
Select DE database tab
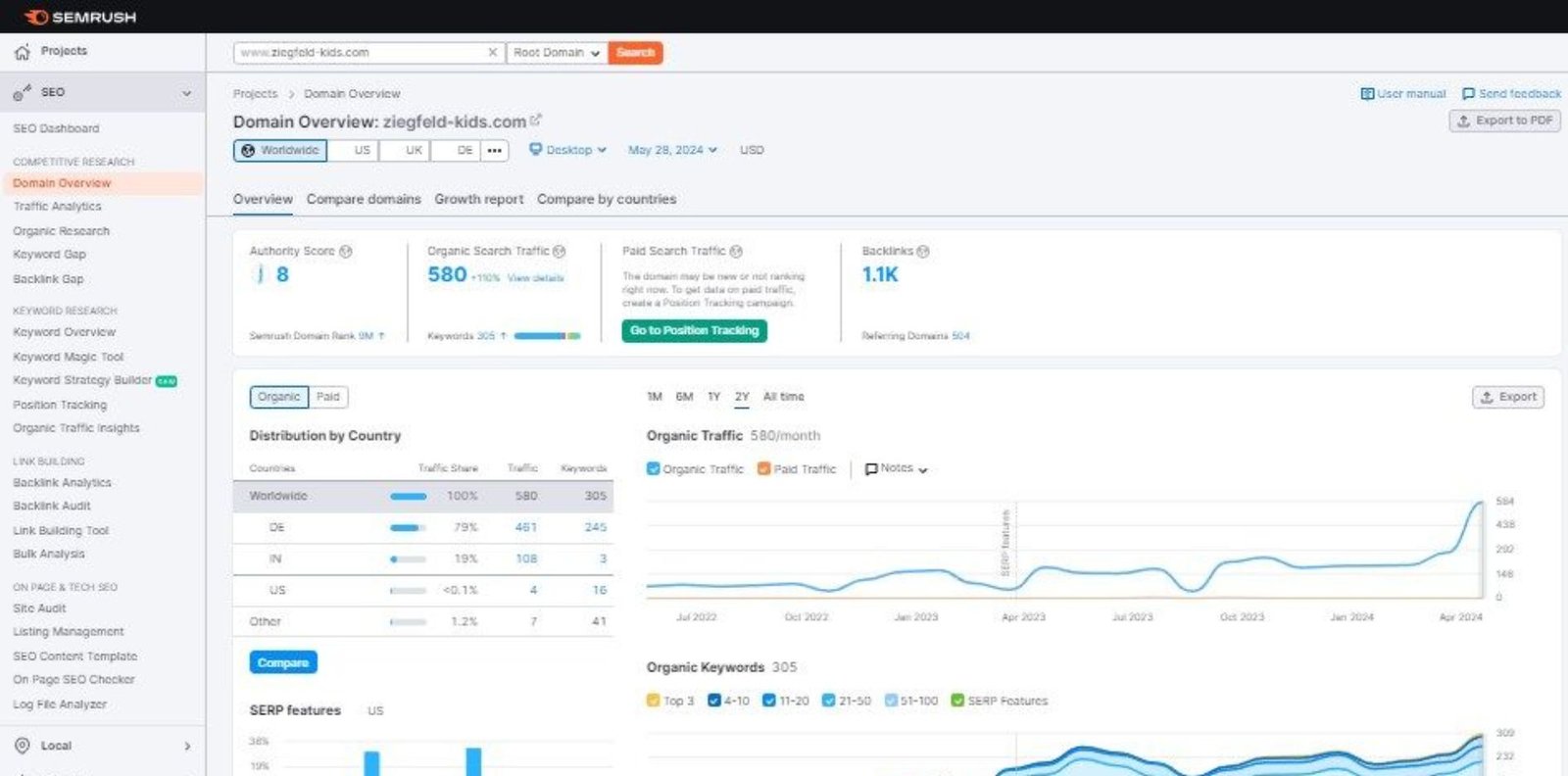click(457, 150)
